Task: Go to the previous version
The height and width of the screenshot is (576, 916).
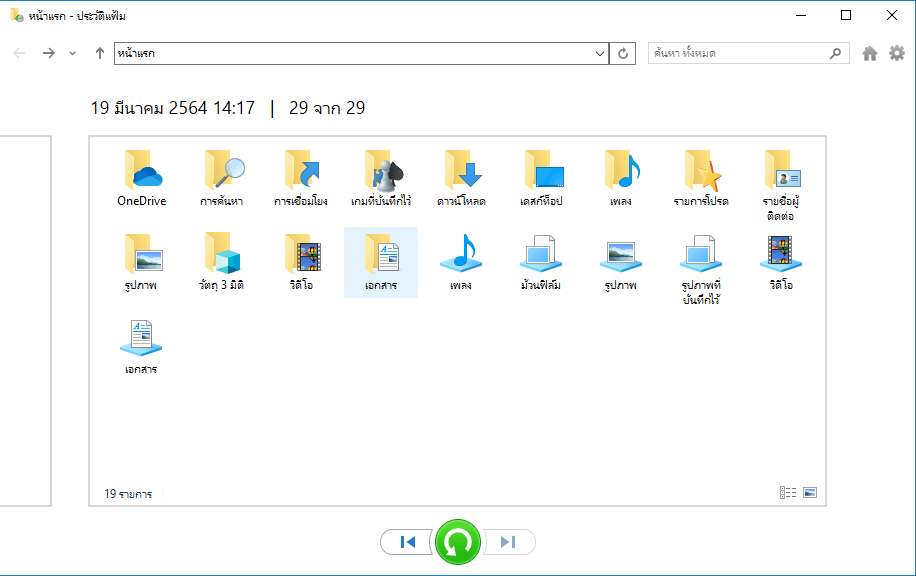Action: pos(407,542)
